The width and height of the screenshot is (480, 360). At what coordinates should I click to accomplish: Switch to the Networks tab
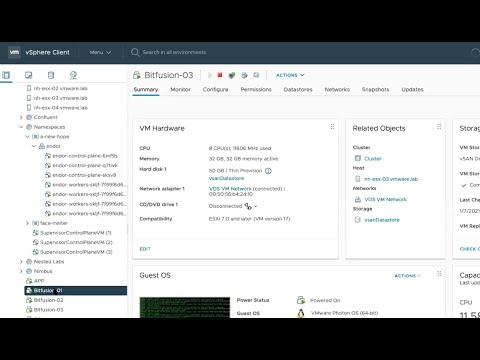(x=337, y=90)
